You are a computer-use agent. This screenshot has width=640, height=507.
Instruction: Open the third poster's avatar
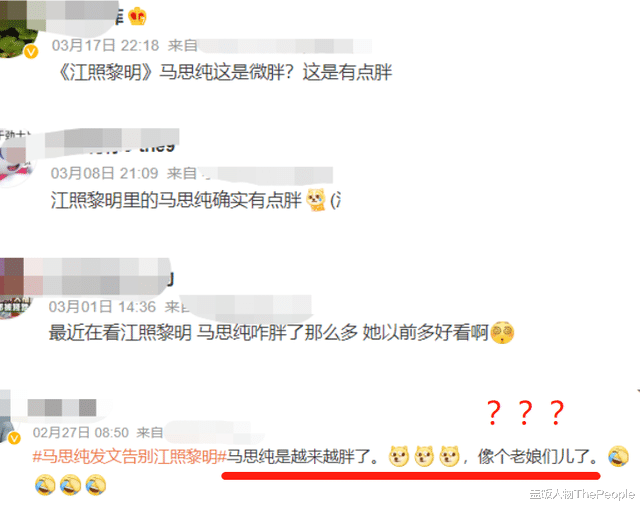[x=16, y=288]
